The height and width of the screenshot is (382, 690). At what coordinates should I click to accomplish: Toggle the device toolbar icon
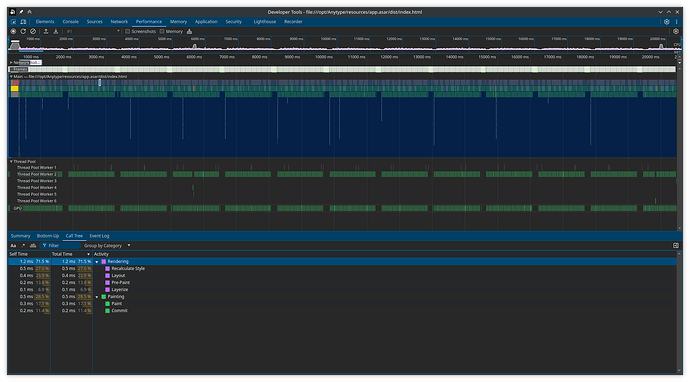click(23, 22)
